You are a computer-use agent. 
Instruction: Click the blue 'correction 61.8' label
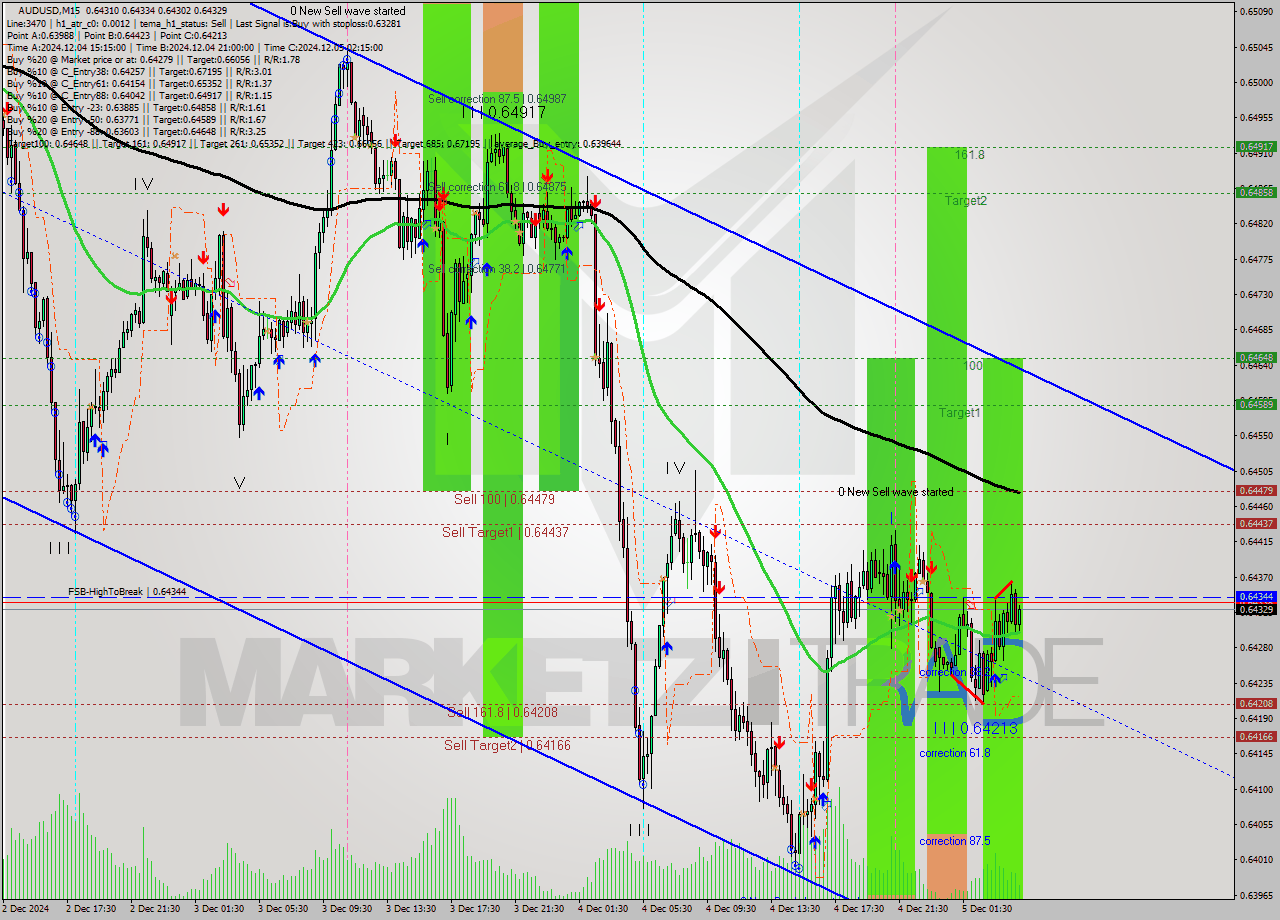tap(955, 753)
